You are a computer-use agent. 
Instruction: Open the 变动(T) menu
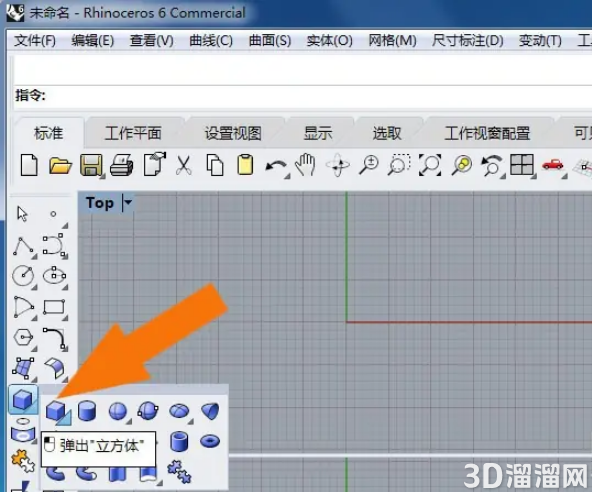pos(540,40)
